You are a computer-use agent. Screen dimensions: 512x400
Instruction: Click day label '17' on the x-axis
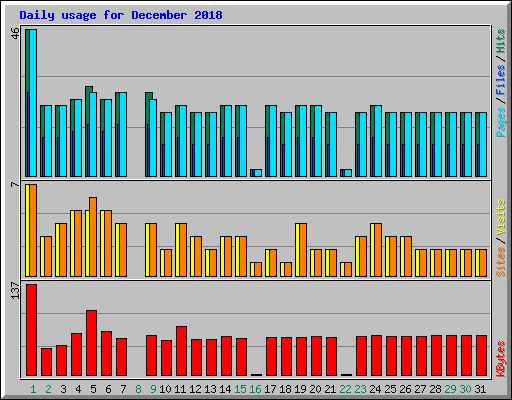[x=270, y=389]
